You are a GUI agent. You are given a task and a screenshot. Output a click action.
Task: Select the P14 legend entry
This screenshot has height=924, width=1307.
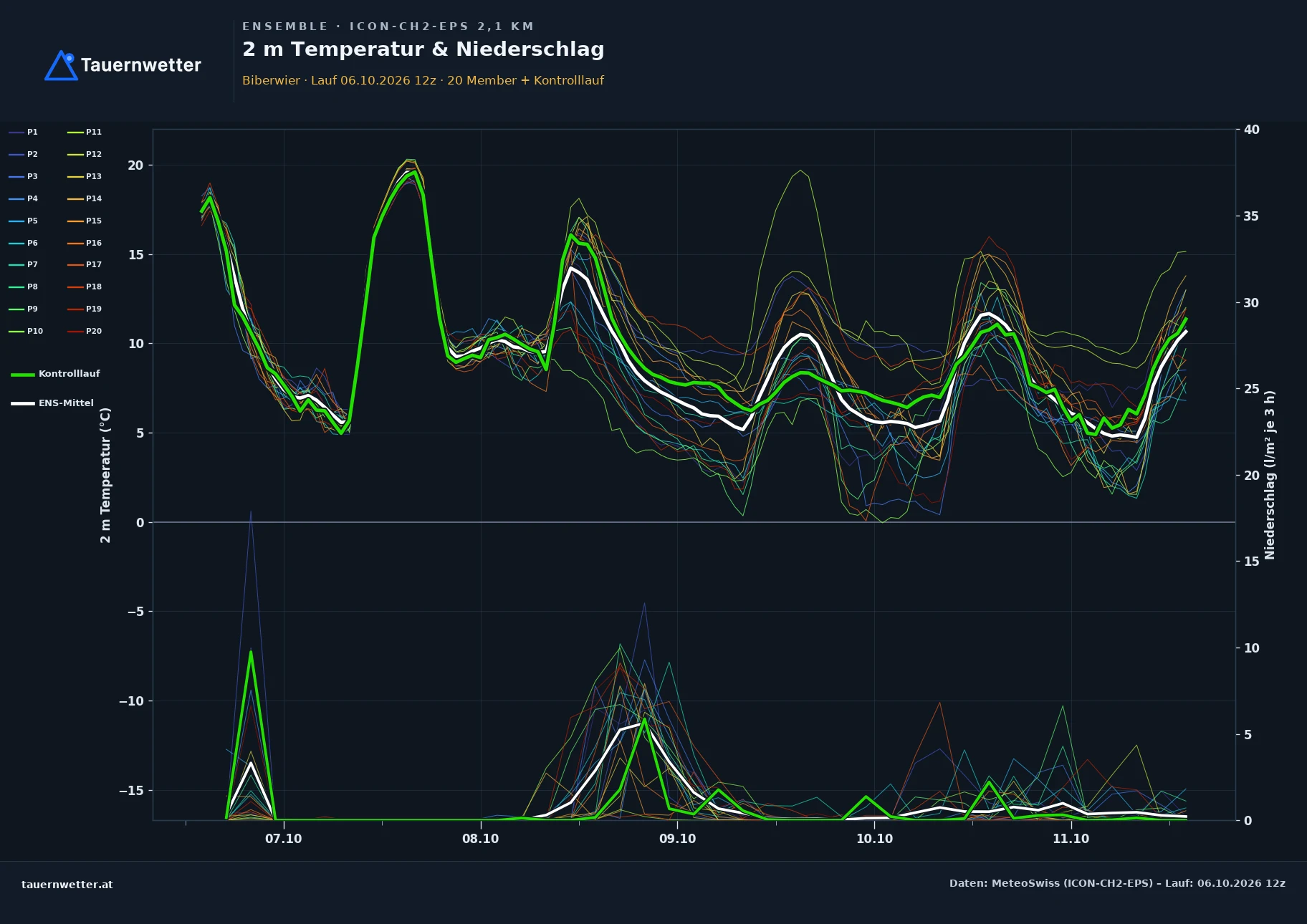85,198
